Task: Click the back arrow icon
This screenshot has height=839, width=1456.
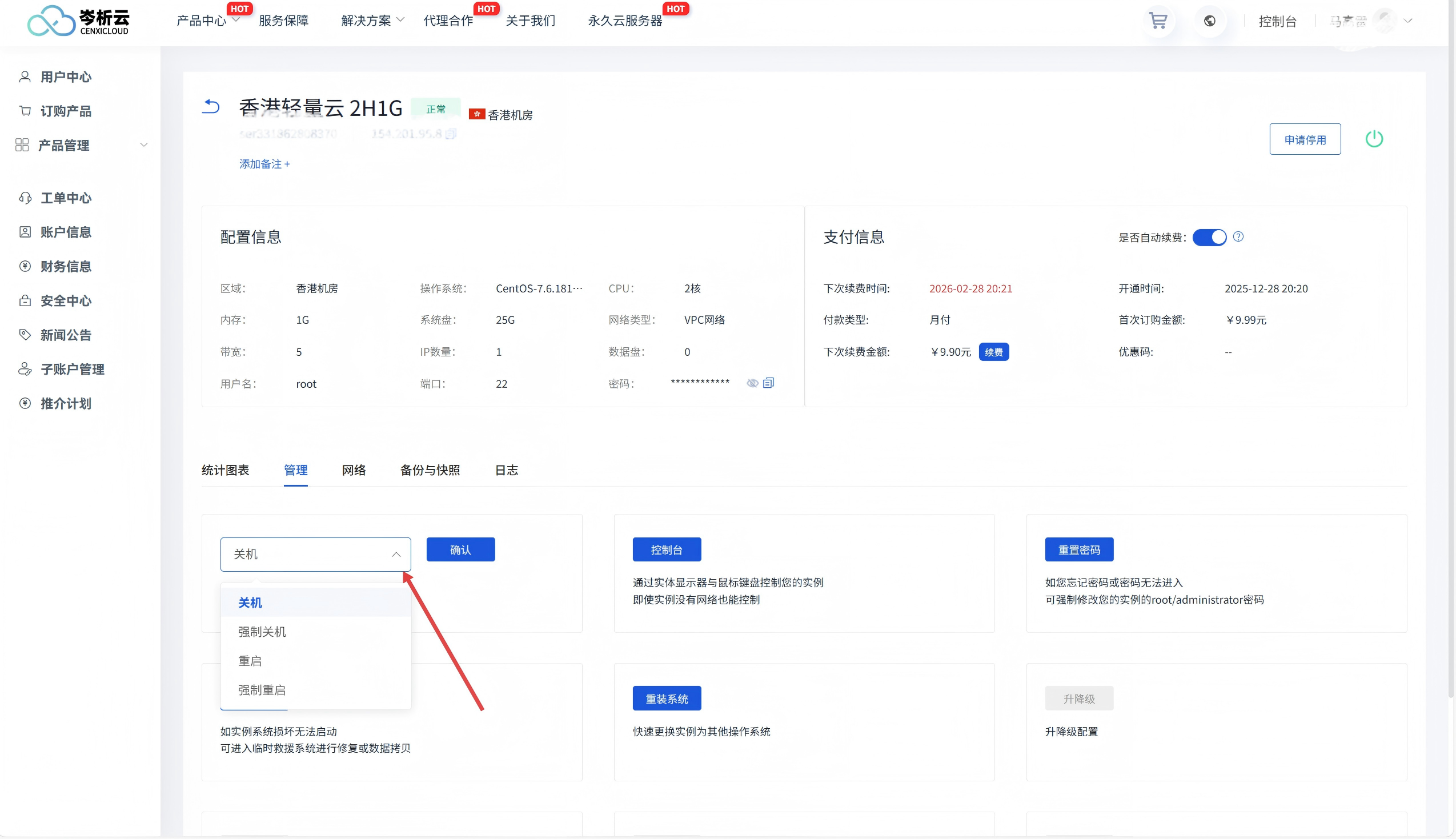Action: (x=211, y=107)
